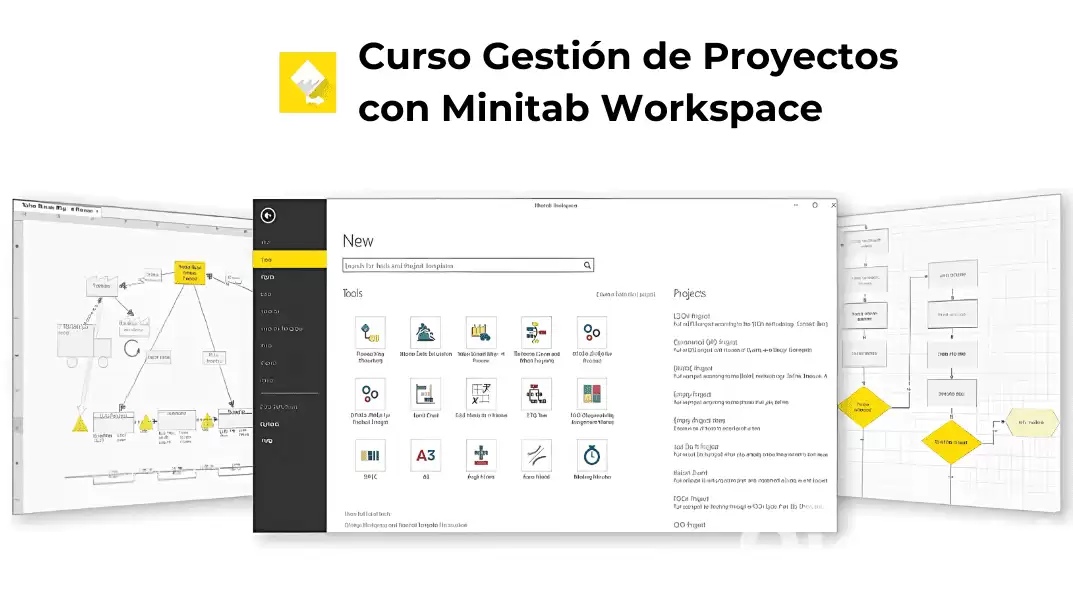This screenshot has width=1073, height=595.
Task: Select the highlighted New tab in the sidebar
Action: coord(290,258)
